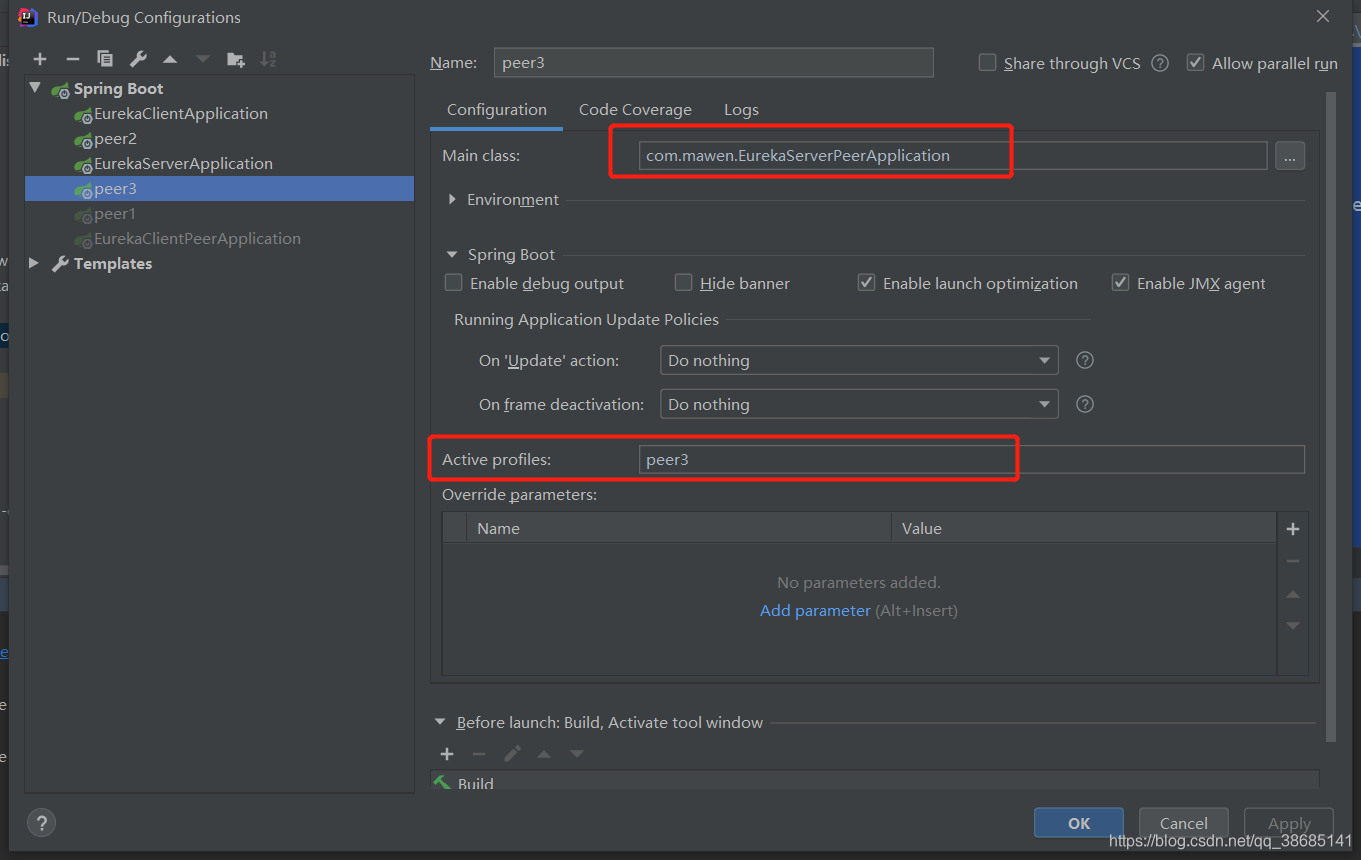Click the Active profiles input field
This screenshot has height=860, width=1361.
click(x=971, y=459)
